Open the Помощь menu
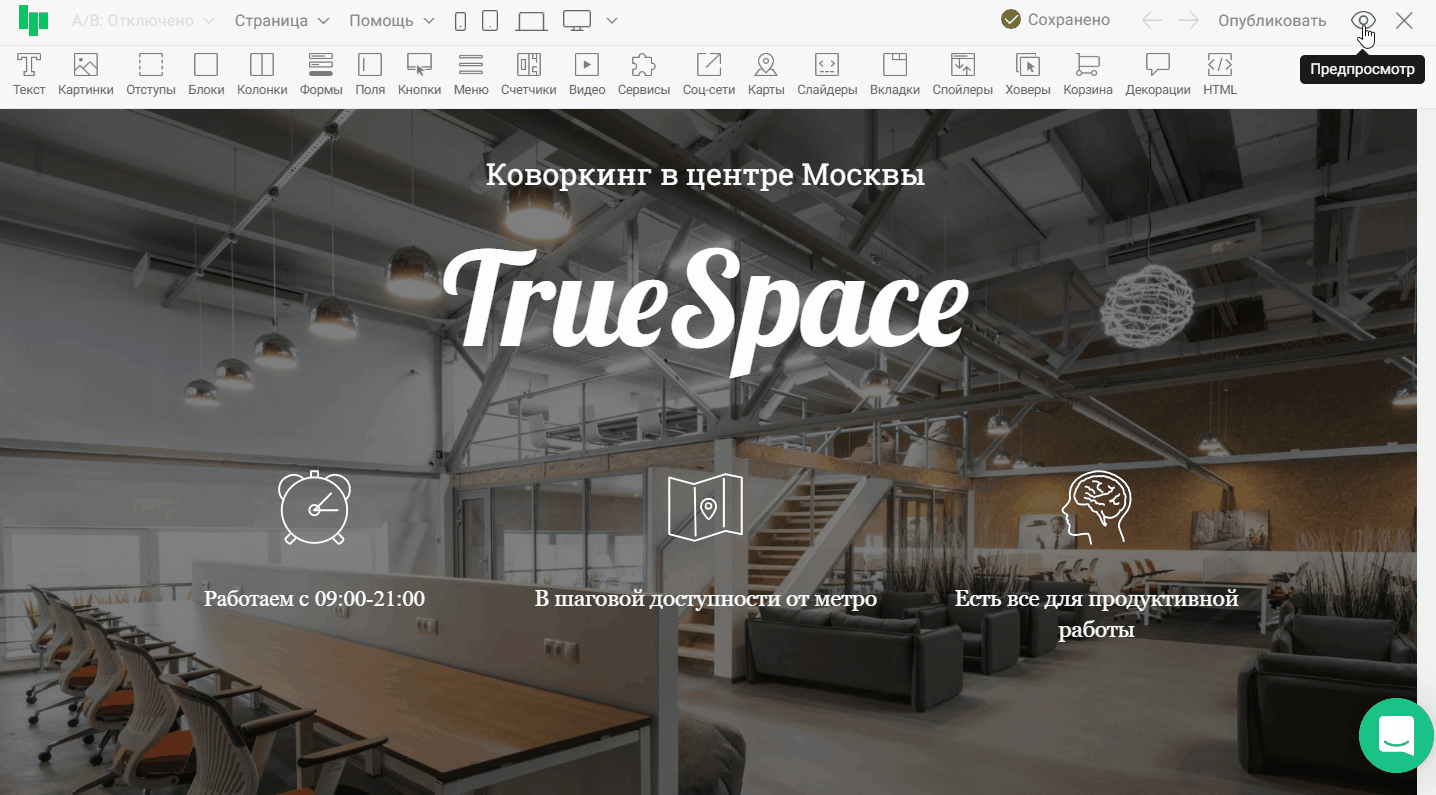This screenshot has width=1436, height=795. (x=392, y=21)
